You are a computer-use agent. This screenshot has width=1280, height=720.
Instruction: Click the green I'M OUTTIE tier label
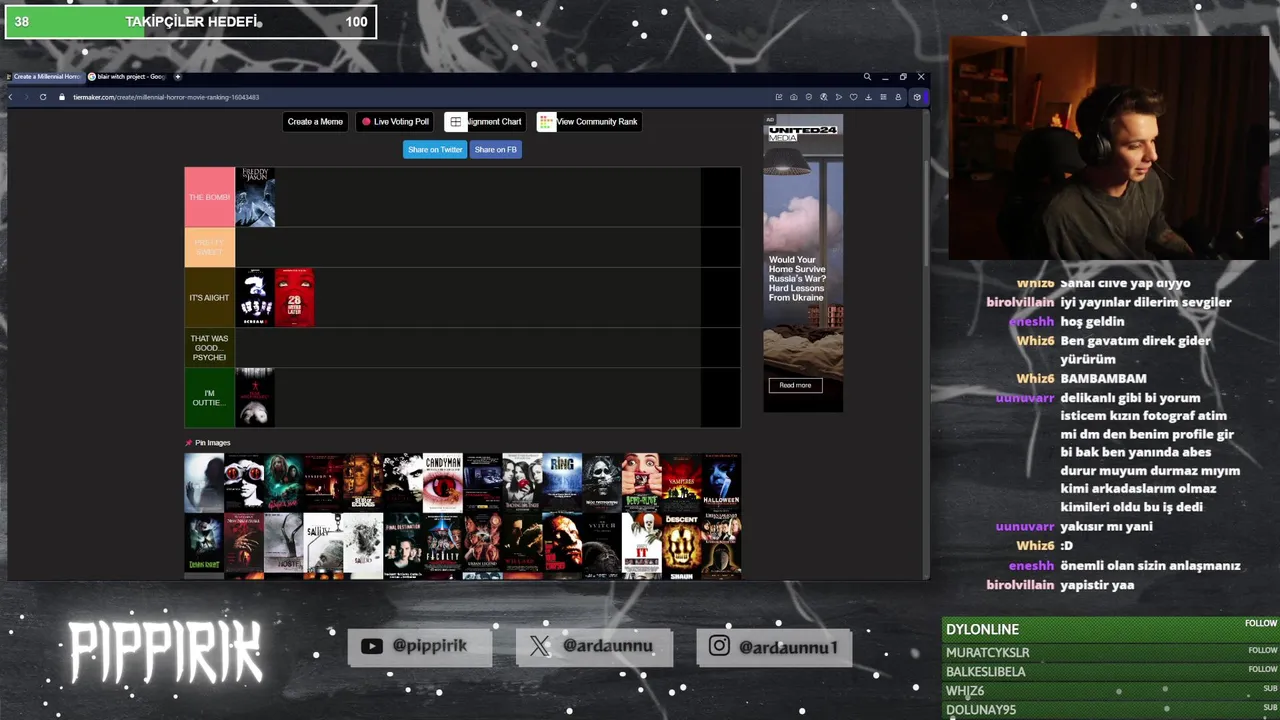[x=210, y=397]
